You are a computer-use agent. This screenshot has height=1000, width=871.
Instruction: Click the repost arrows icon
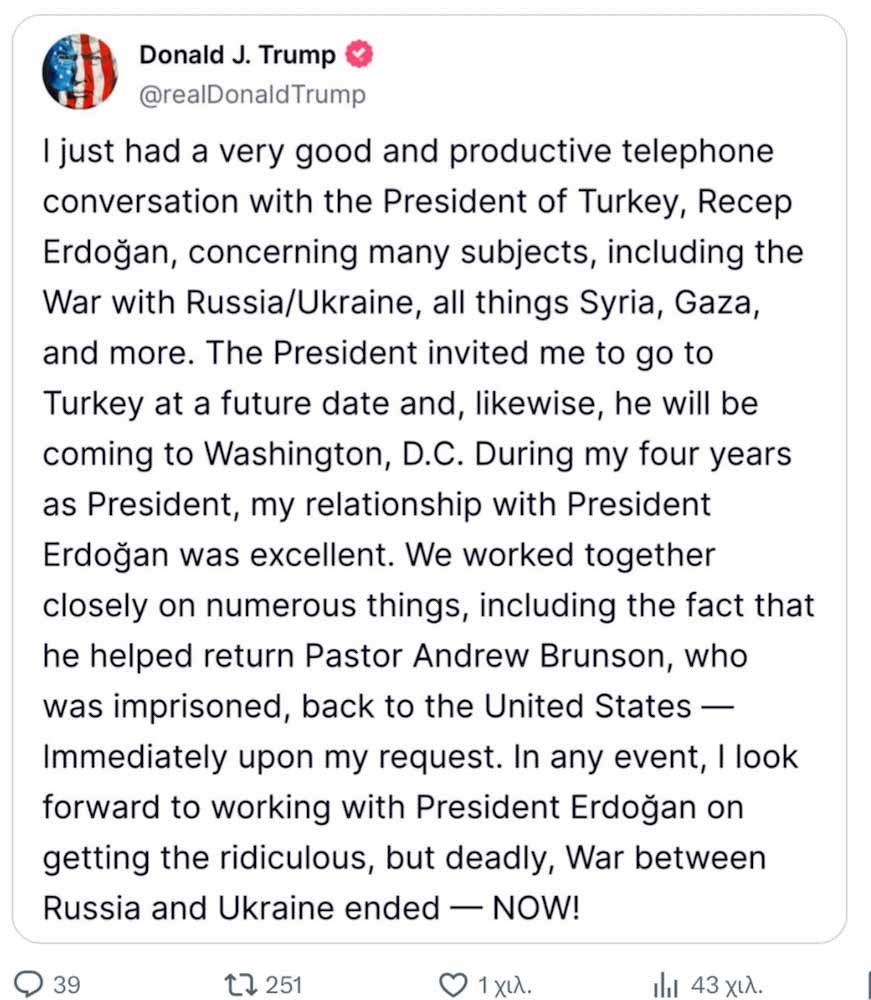[x=240, y=984]
